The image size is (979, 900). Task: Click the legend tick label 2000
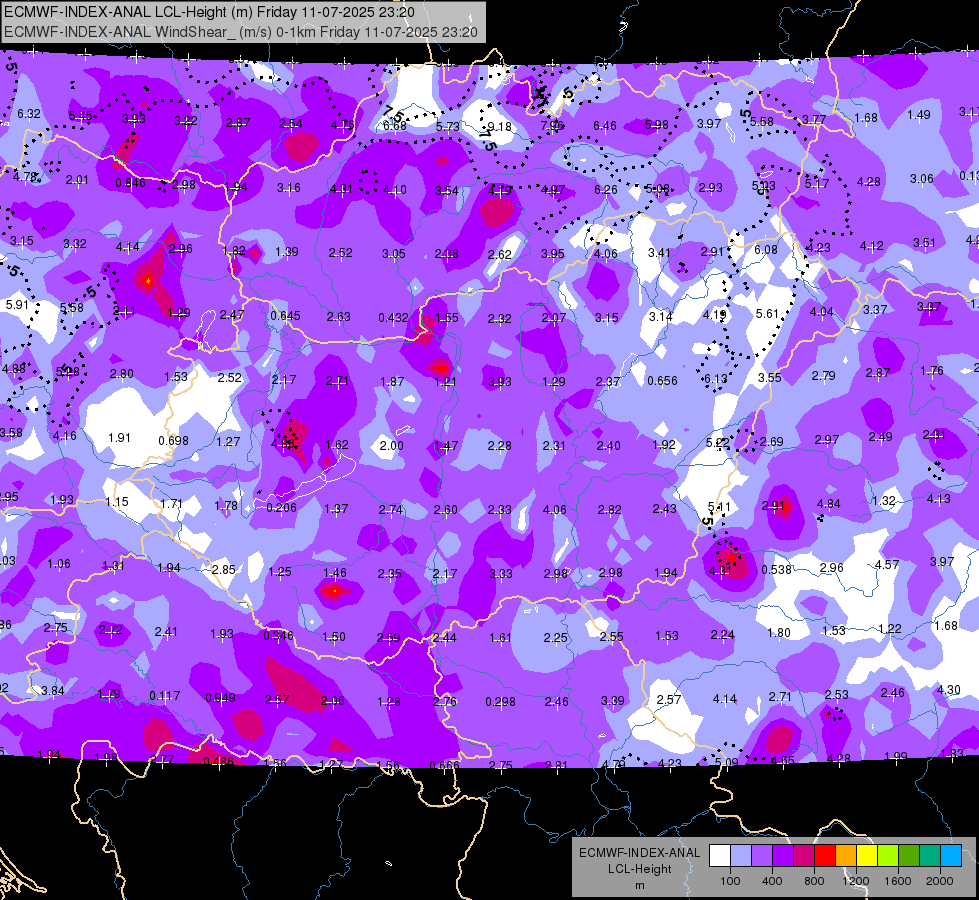coord(940,881)
